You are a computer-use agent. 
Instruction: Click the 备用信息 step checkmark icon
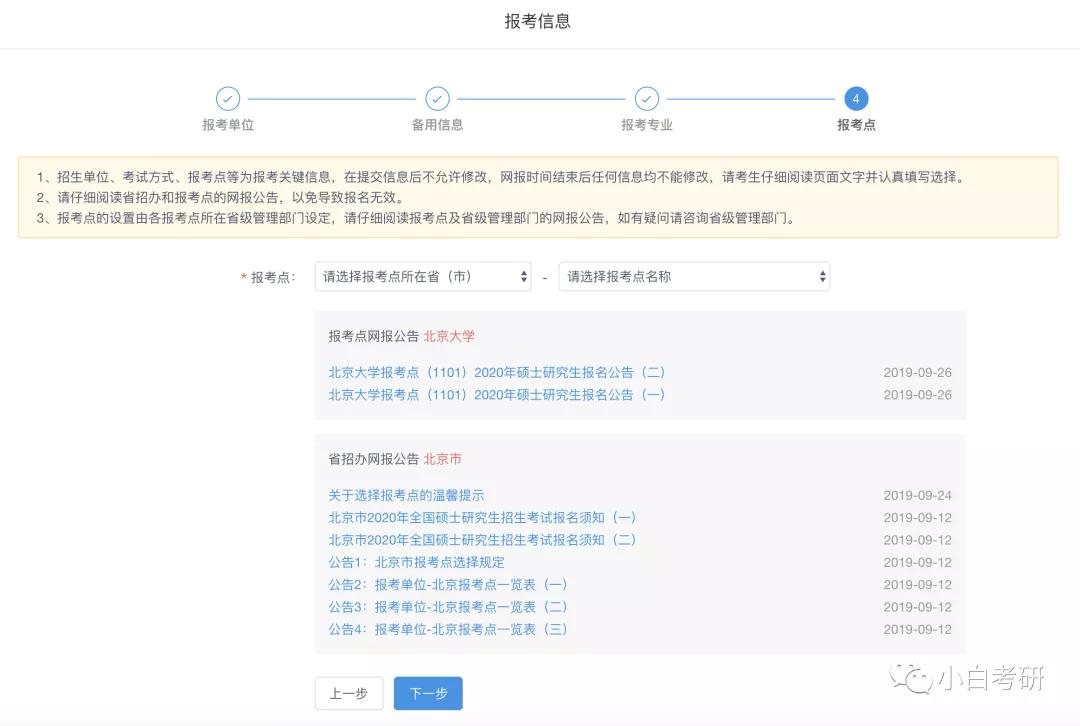tap(437, 99)
